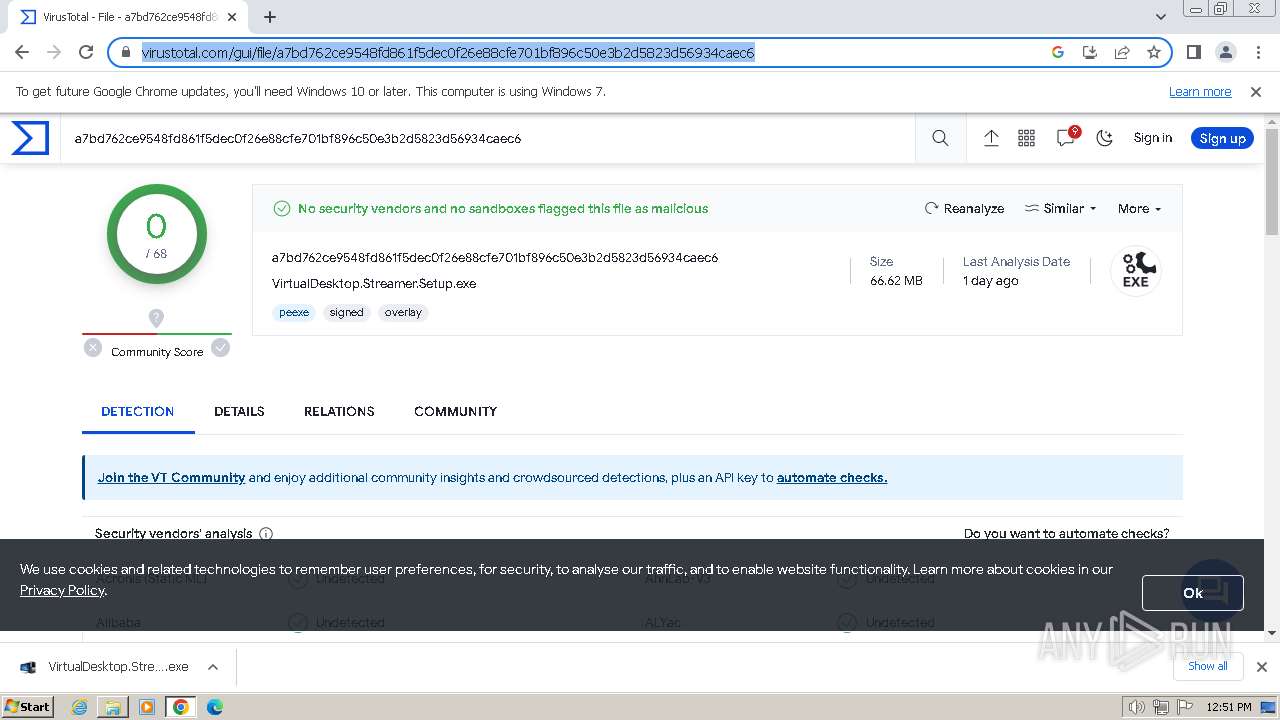1280x720 pixels.
Task: Click the VirtualDesktop.Streamer.Setup.exe file name
Action: 374,283
